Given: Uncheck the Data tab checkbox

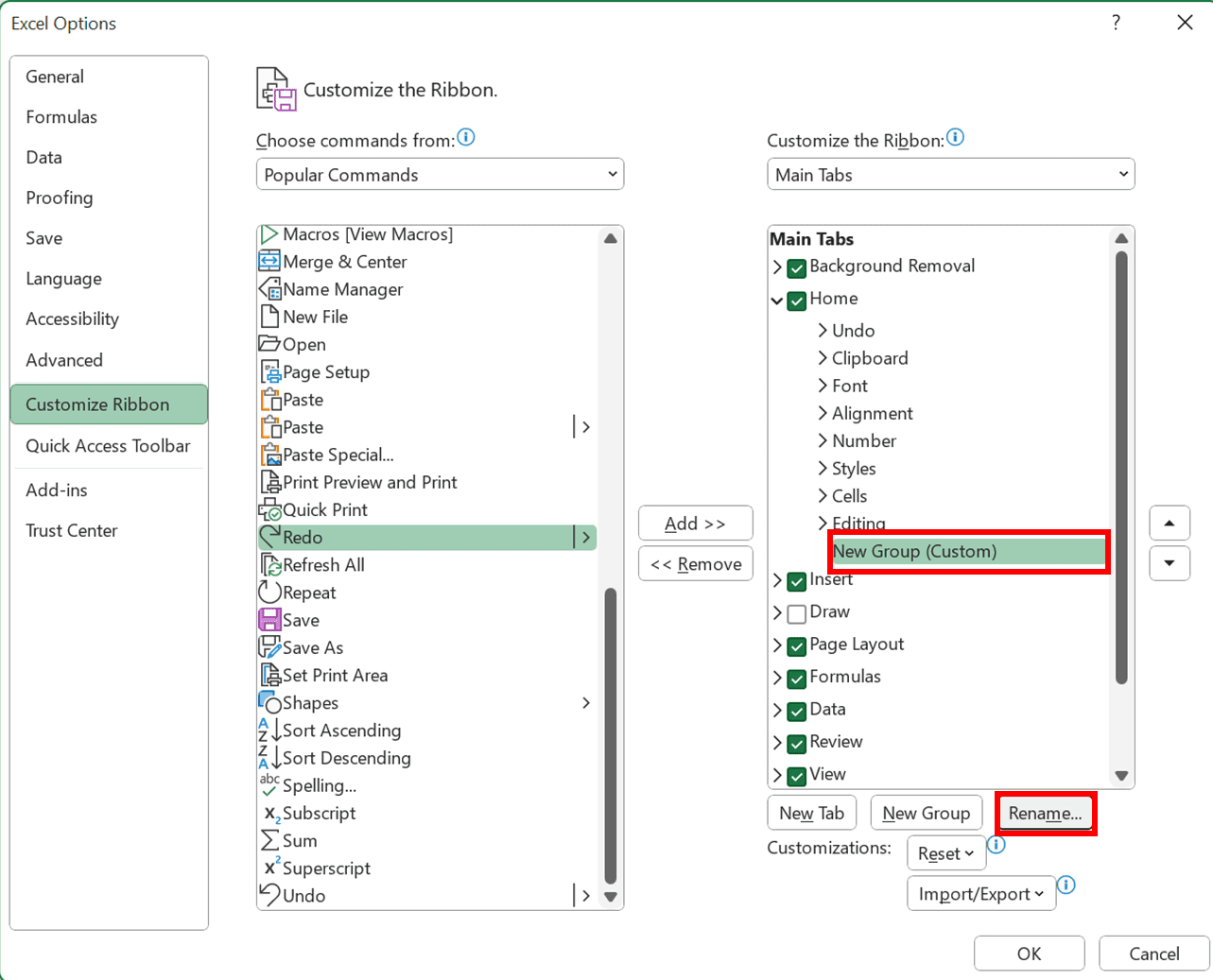Looking at the screenshot, I should (x=797, y=712).
